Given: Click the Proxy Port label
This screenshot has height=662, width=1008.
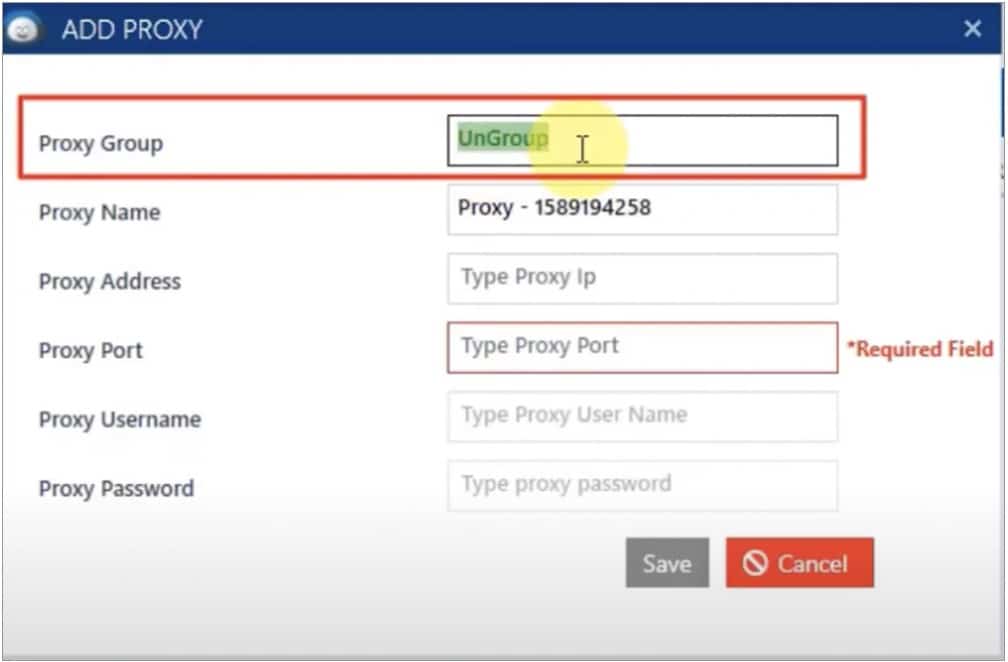Looking at the screenshot, I should pyautogui.click(x=91, y=350).
